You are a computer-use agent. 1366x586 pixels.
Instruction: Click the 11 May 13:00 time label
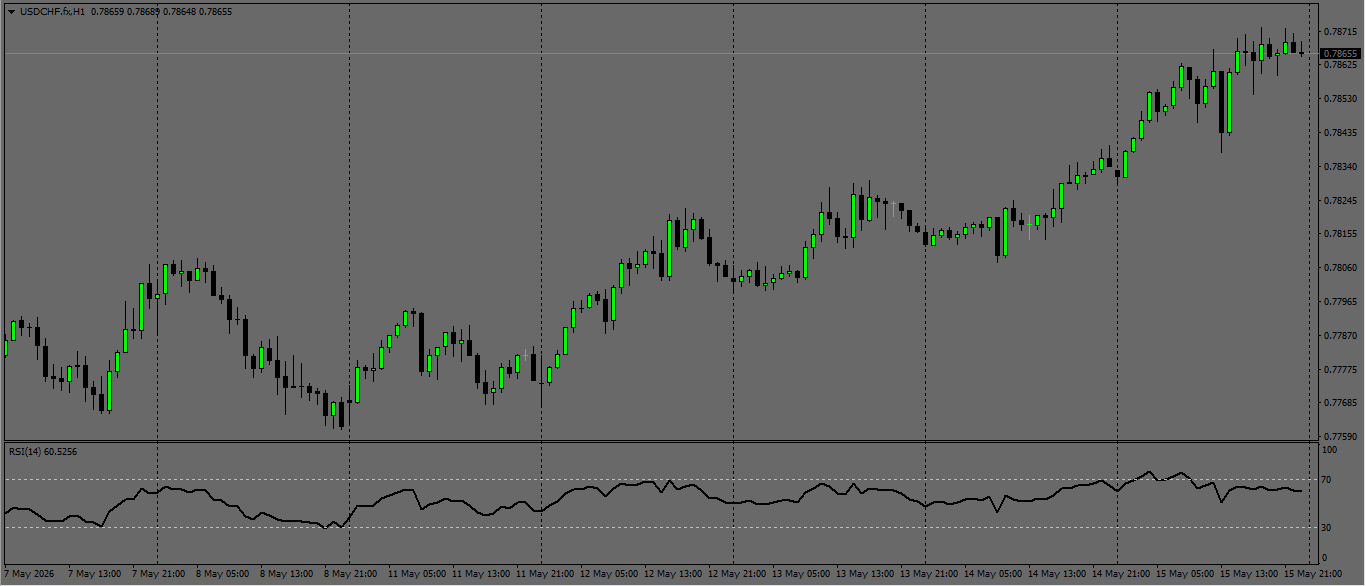tap(480, 575)
